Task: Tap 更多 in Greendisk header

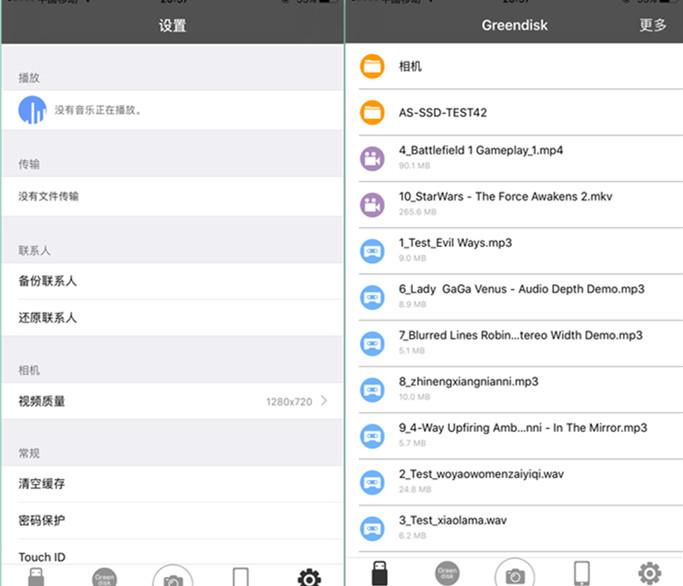Action: [653, 25]
